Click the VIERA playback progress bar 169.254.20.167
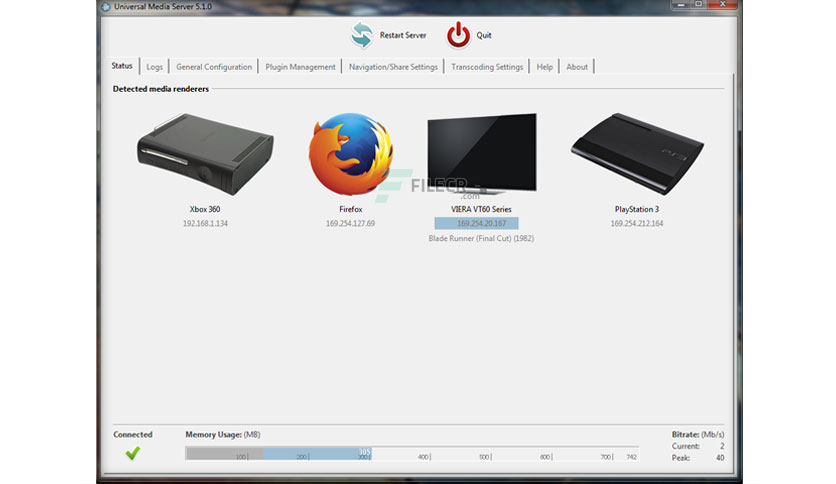 coord(476,223)
